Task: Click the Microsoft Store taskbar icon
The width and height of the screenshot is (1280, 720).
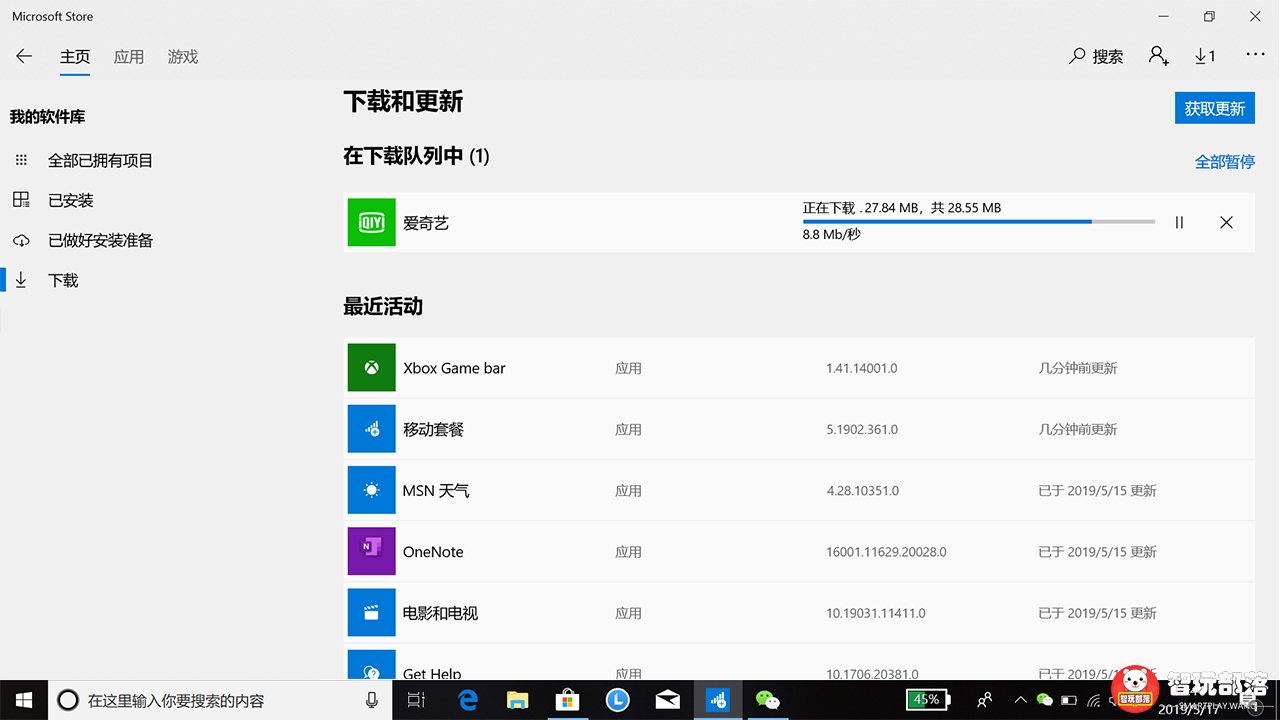Action: tap(567, 700)
